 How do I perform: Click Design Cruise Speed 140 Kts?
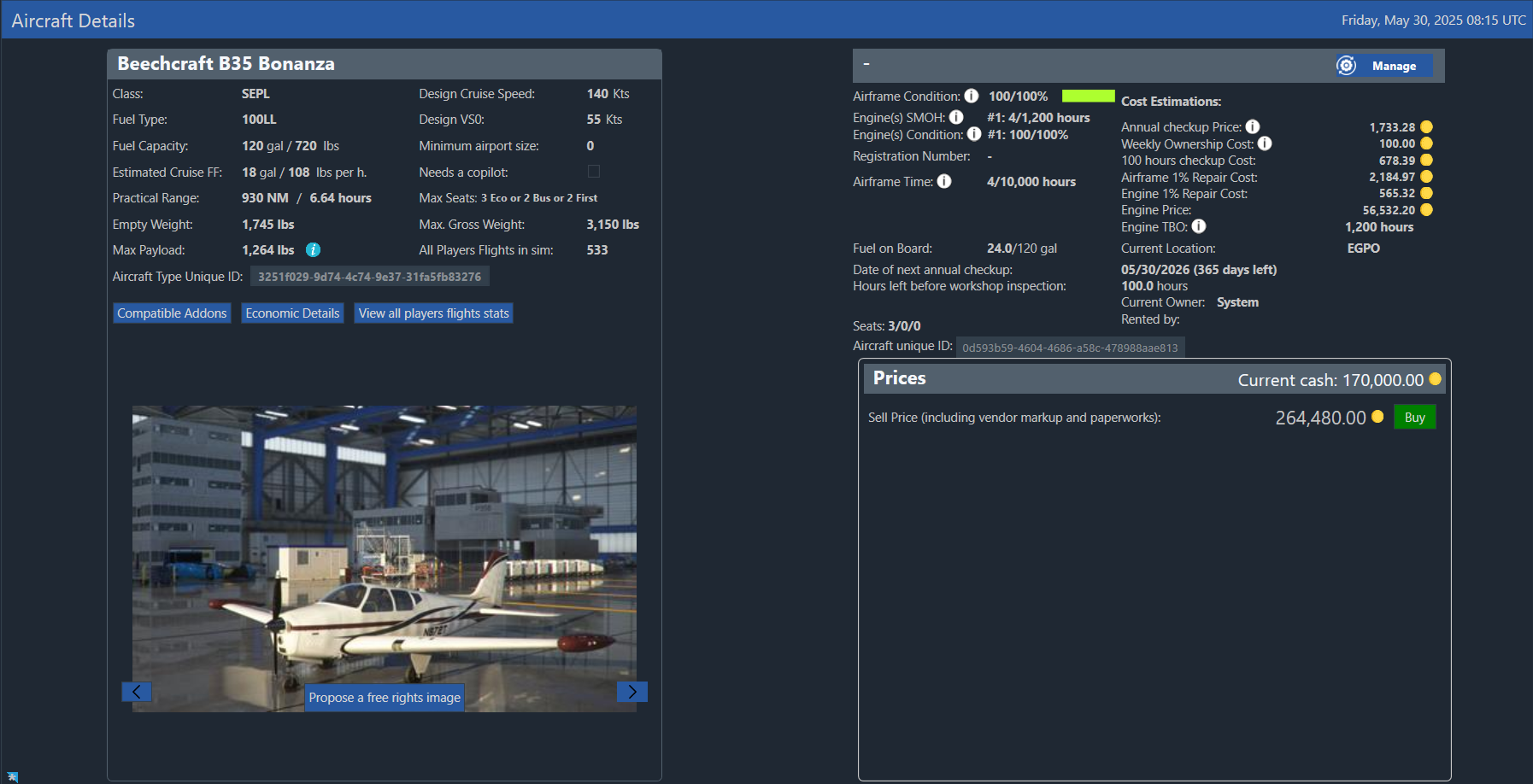point(608,94)
